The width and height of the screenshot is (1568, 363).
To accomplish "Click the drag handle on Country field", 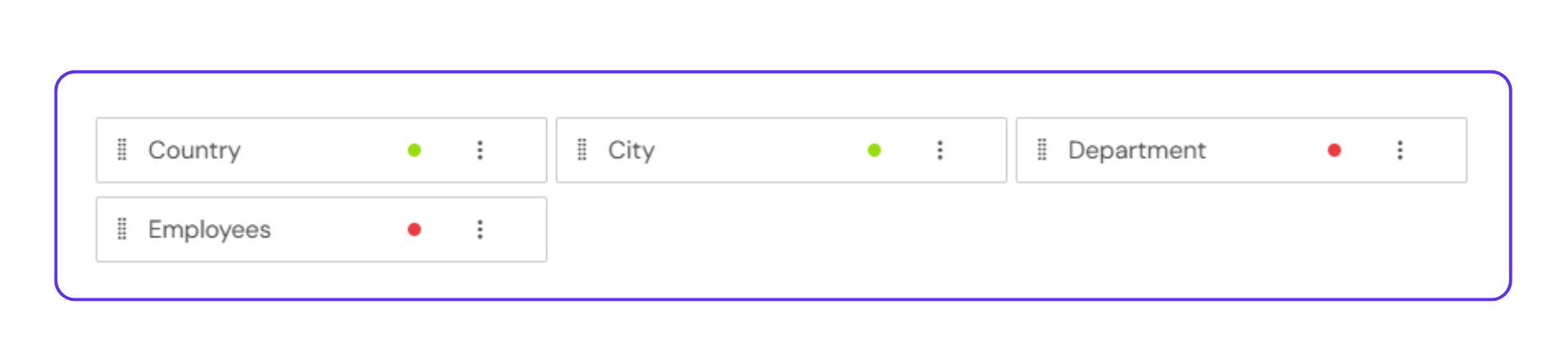I will (x=122, y=150).
